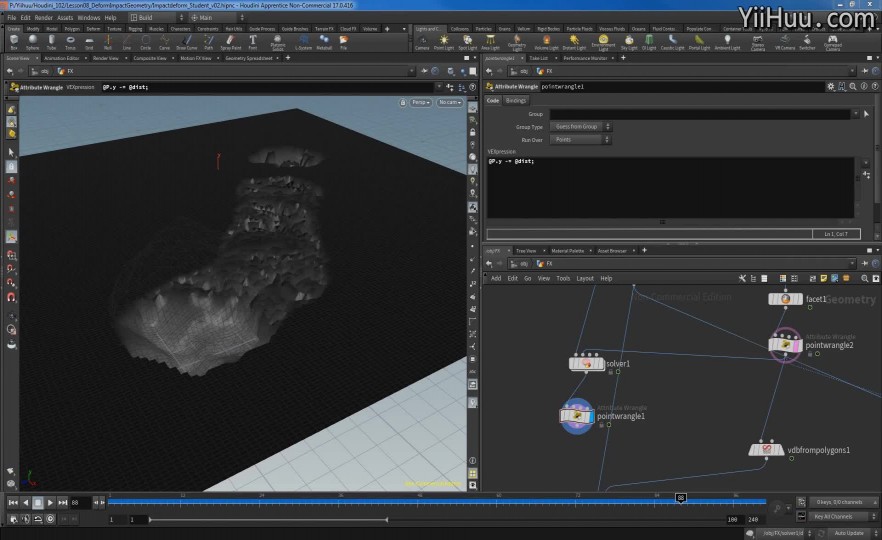Stop timeline playback

tap(38, 502)
